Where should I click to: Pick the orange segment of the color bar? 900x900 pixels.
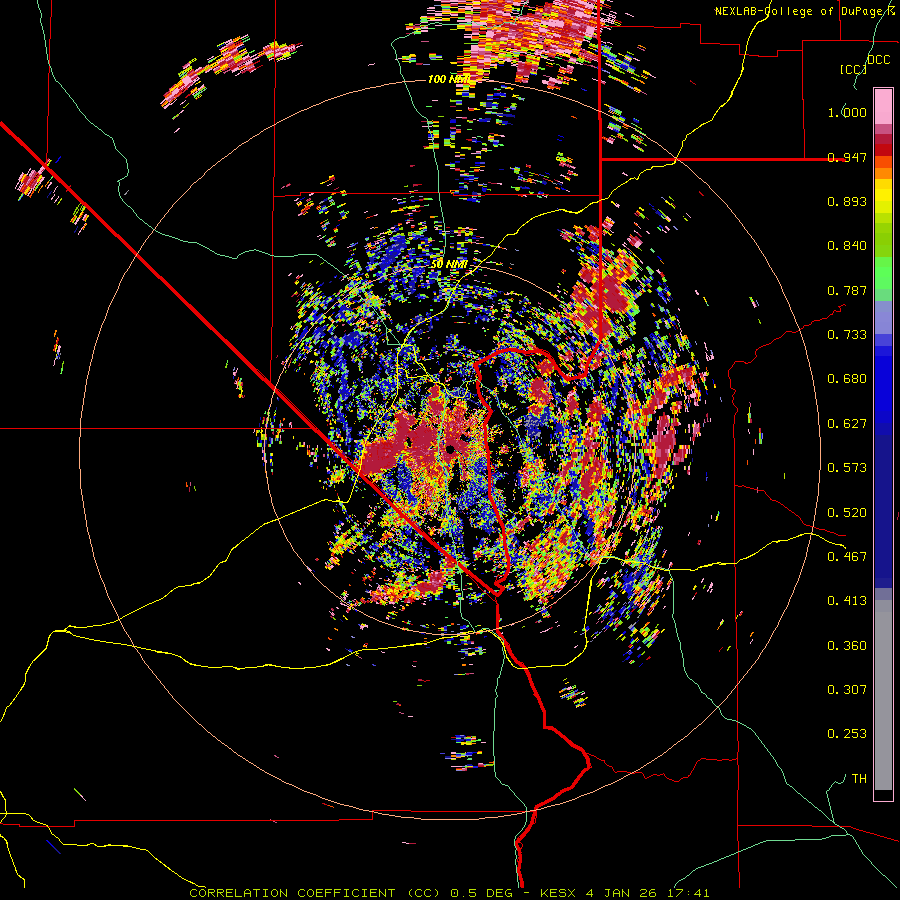click(883, 173)
